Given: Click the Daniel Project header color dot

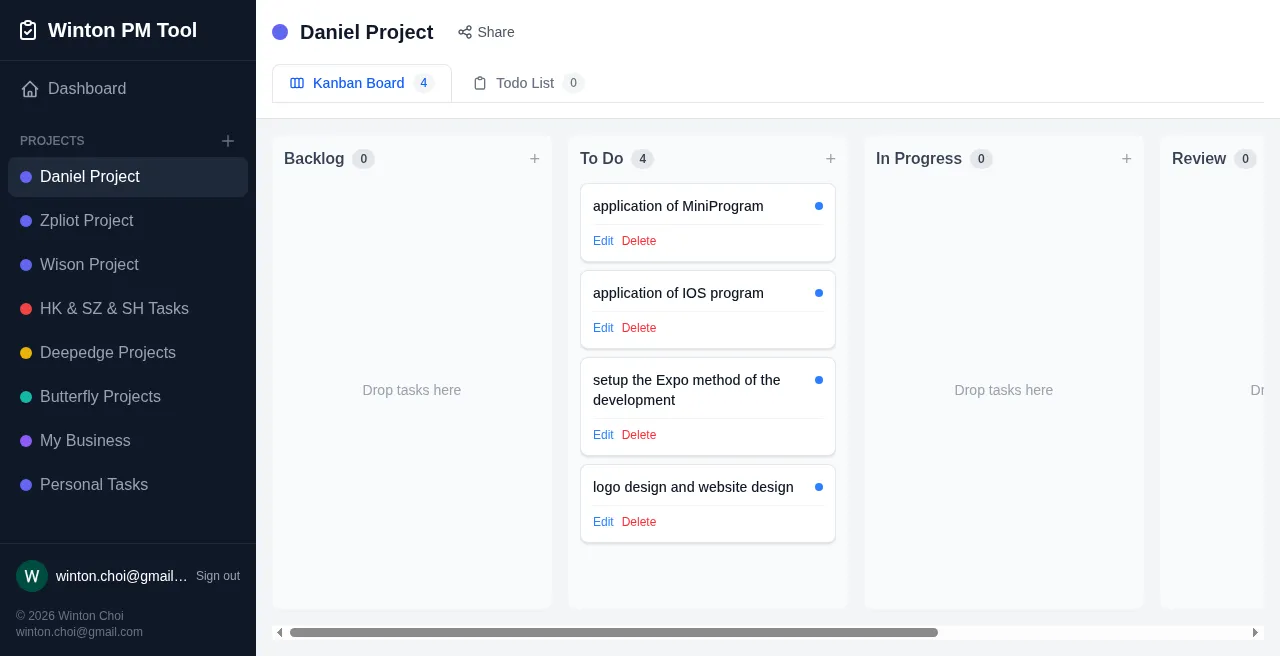Looking at the screenshot, I should pyautogui.click(x=280, y=32).
